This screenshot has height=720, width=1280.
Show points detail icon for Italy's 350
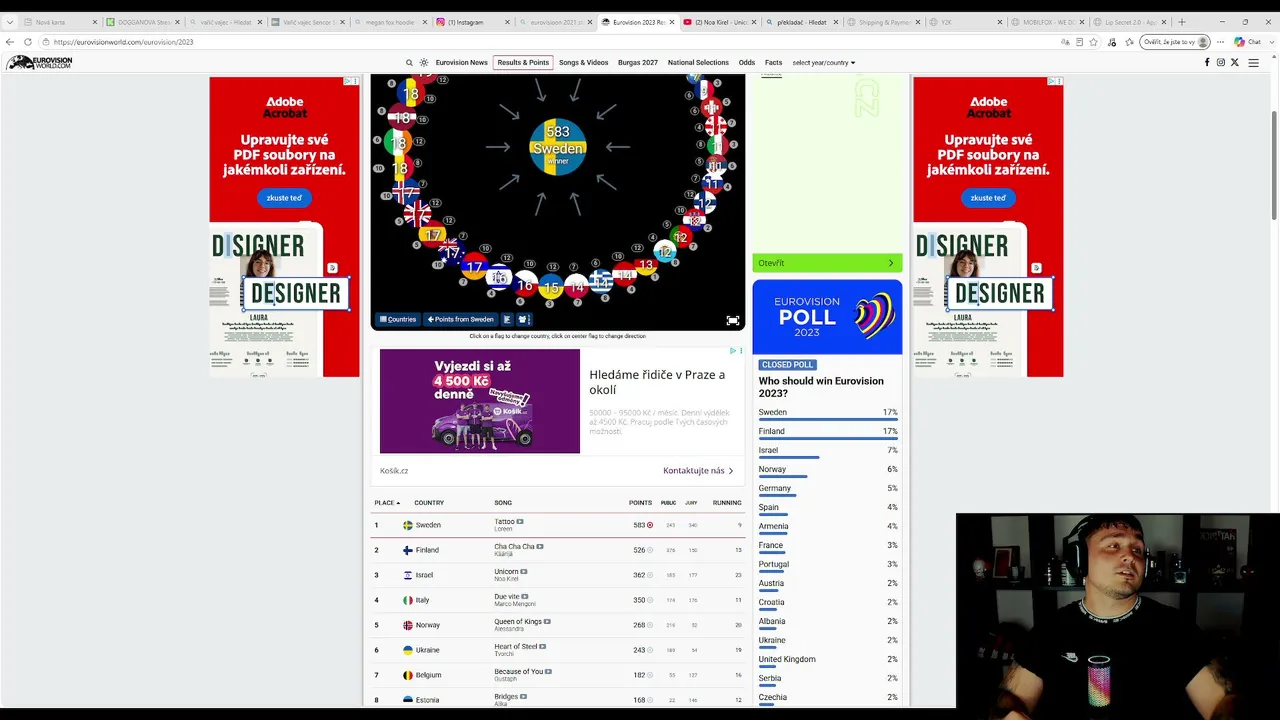tap(650, 600)
